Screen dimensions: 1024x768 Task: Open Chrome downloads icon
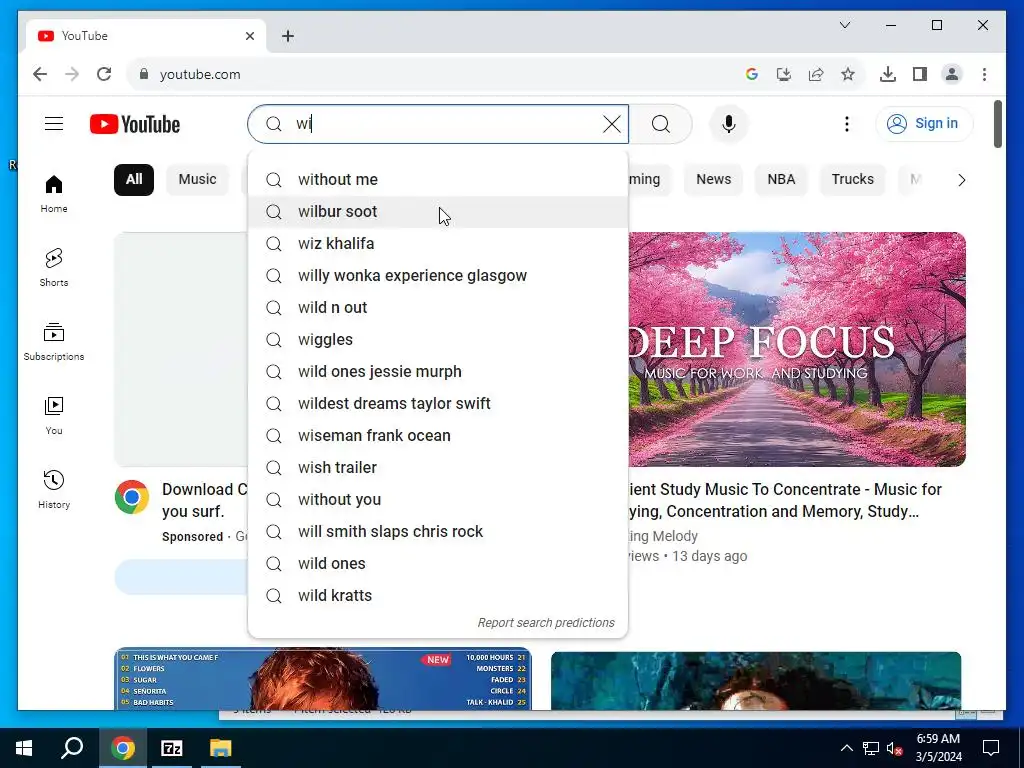tap(888, 74)
